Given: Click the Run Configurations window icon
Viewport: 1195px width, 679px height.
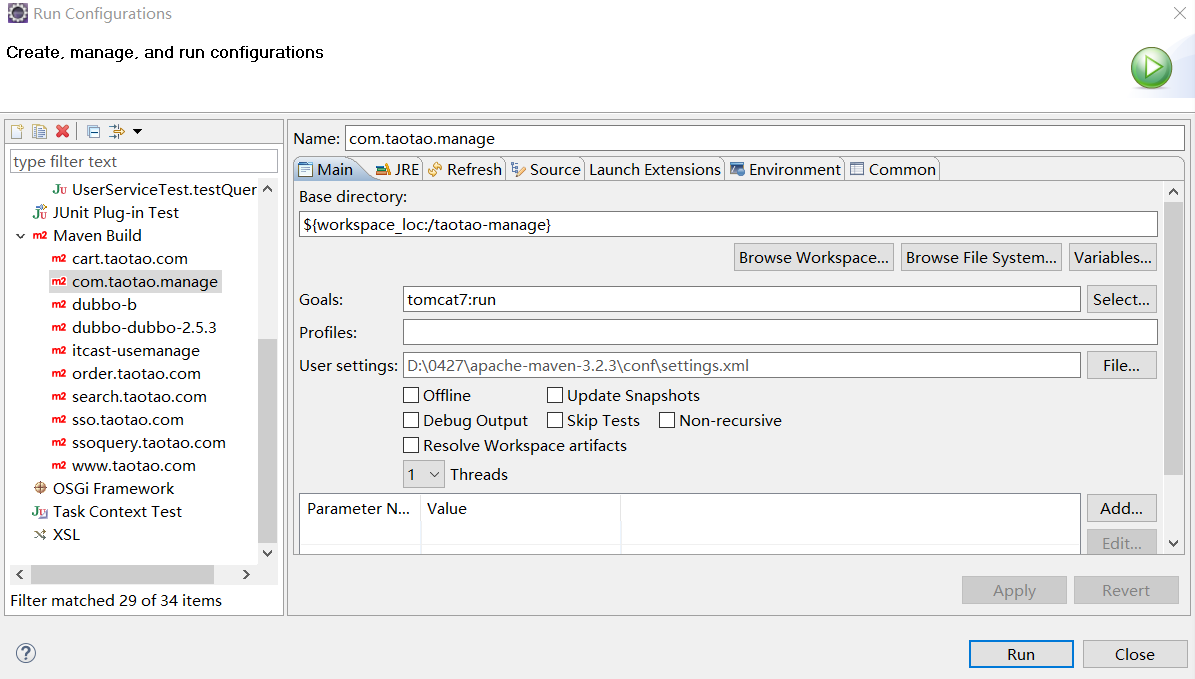Looking at the screenshot, I should coord(18,13).
